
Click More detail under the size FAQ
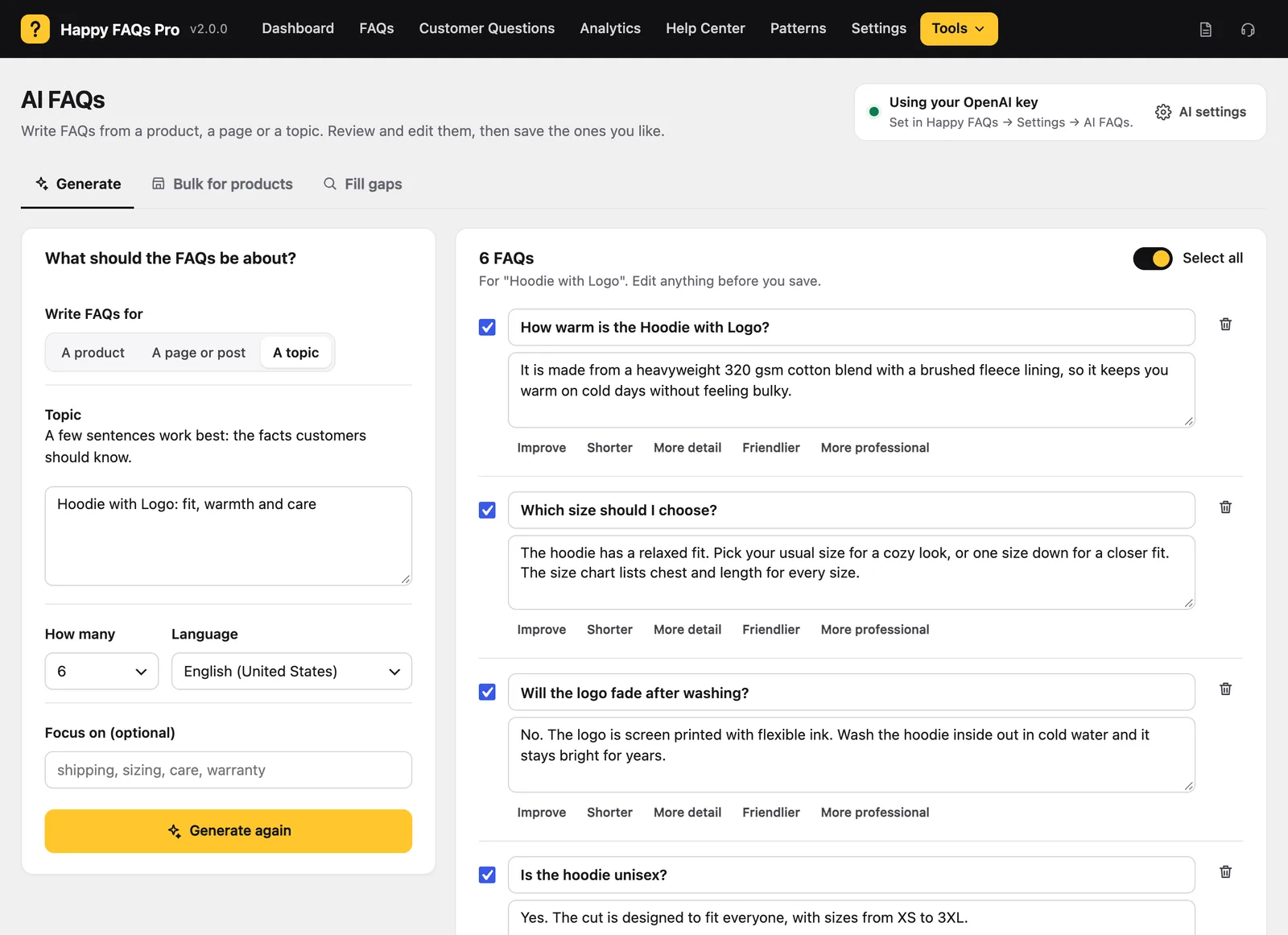(687, 630)
